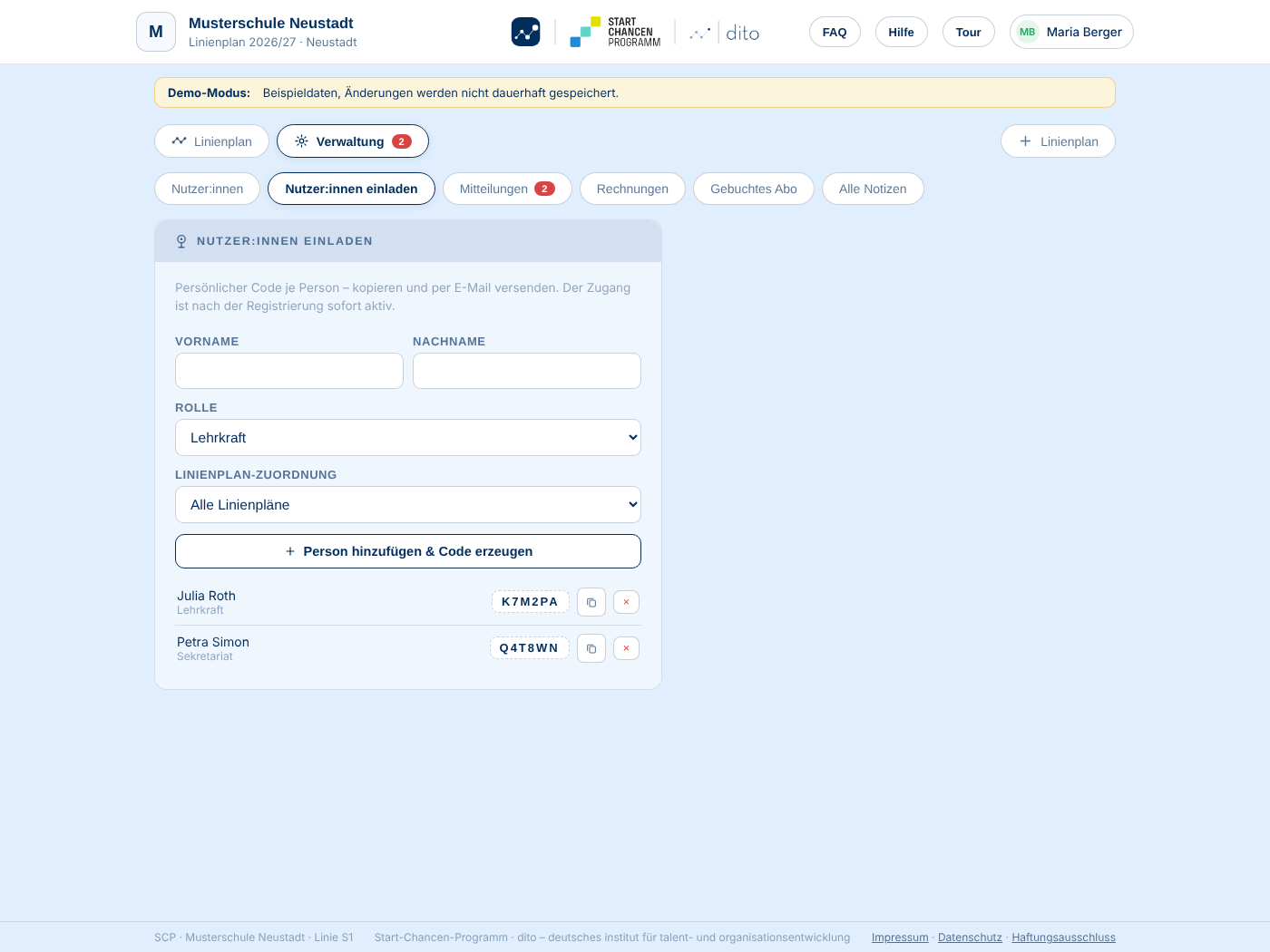Click Person hinzufügen & Code erzeugen
Image resolution: width=1270 pixels, height=952 pixels.
click(x=408, y=551)
